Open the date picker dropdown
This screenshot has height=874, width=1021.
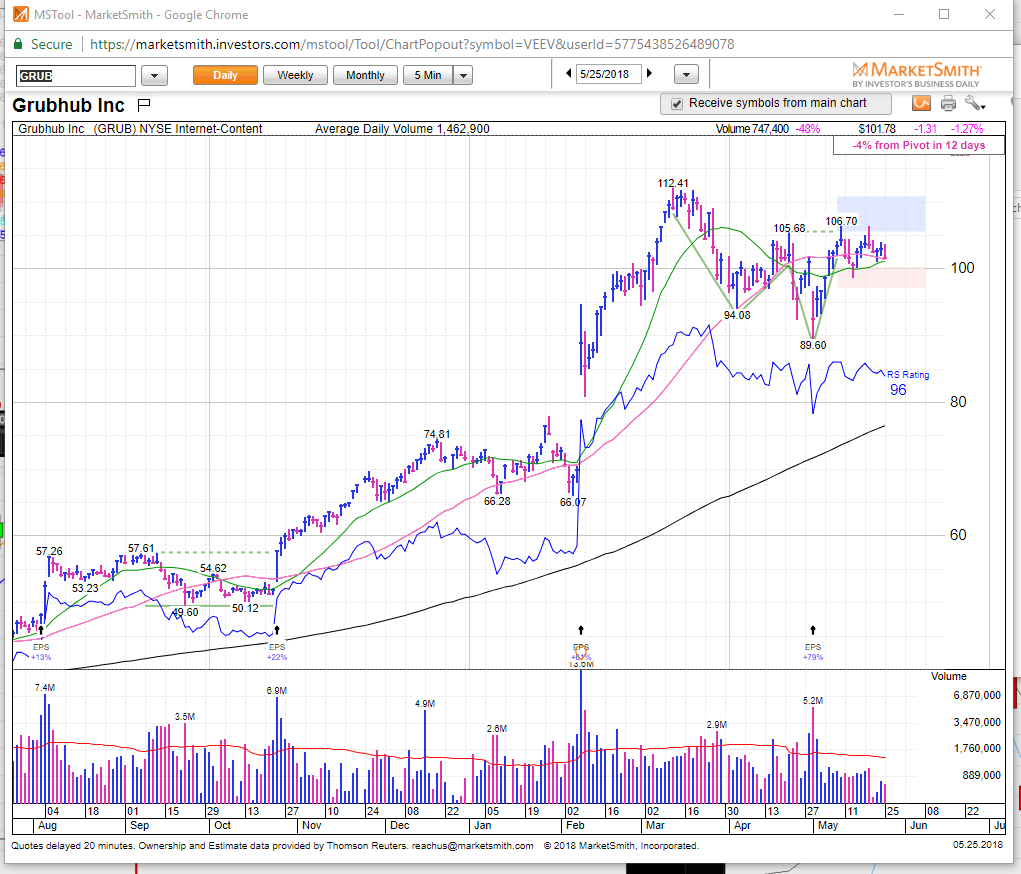[x=686, y=74]
